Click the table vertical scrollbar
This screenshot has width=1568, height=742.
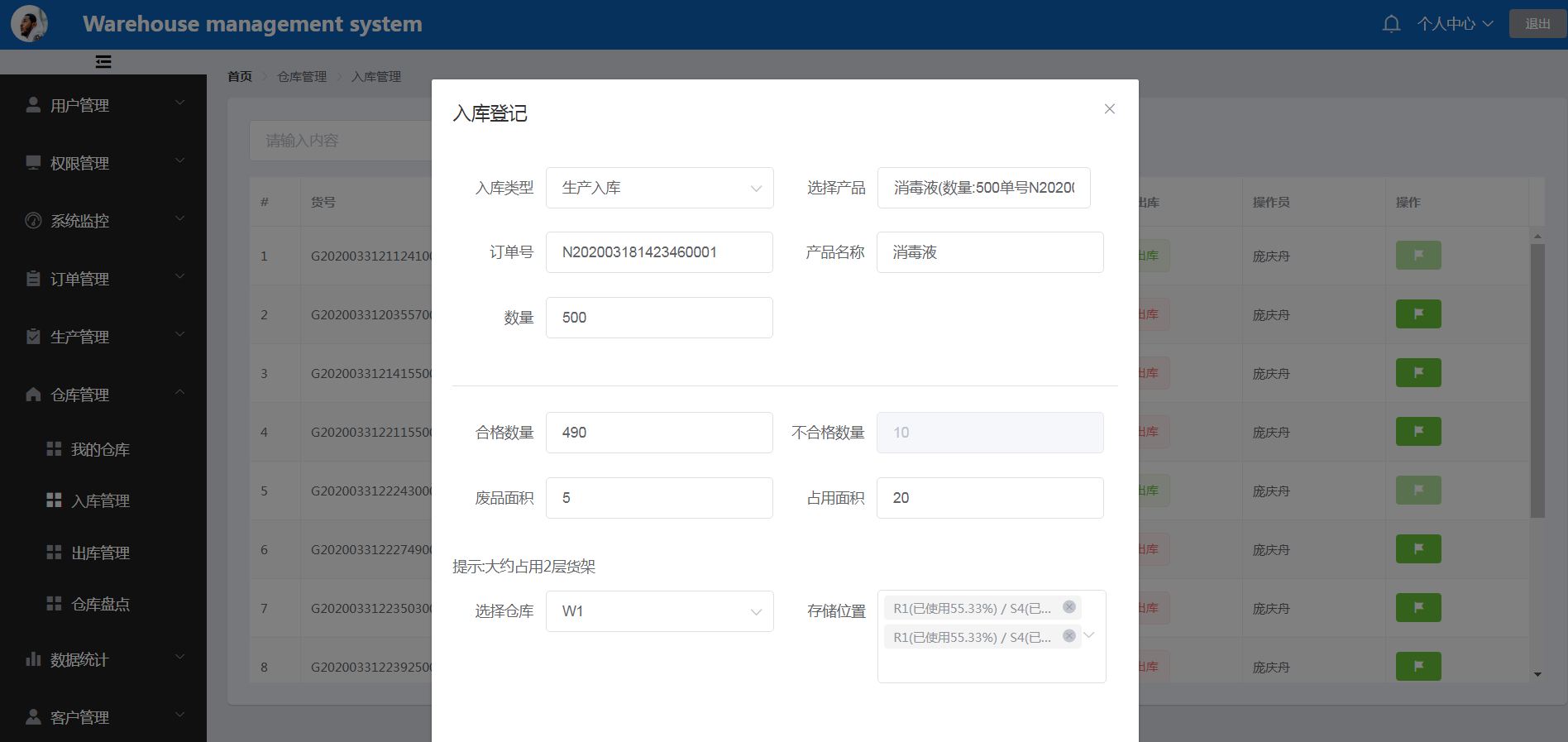[x=1537, y=381]
